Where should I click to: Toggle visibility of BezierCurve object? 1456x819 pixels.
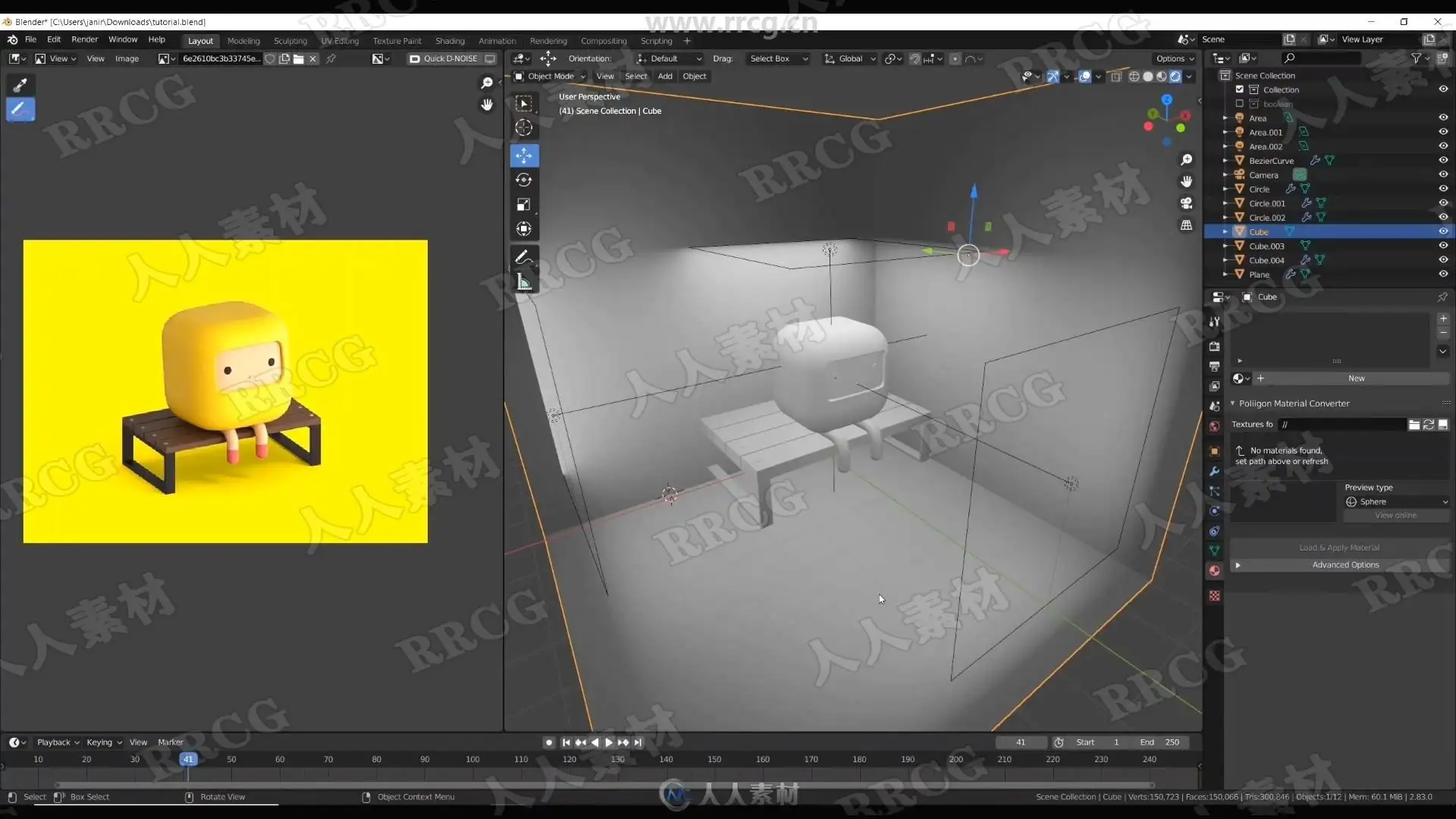coord(1443,160)
